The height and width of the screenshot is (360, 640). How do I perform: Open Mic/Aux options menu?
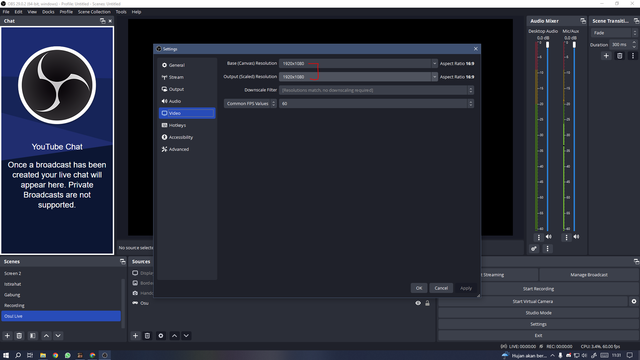(566, 237)
